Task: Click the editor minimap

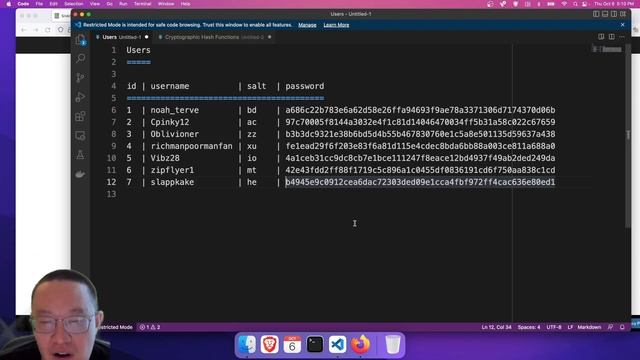Action: 607,49
